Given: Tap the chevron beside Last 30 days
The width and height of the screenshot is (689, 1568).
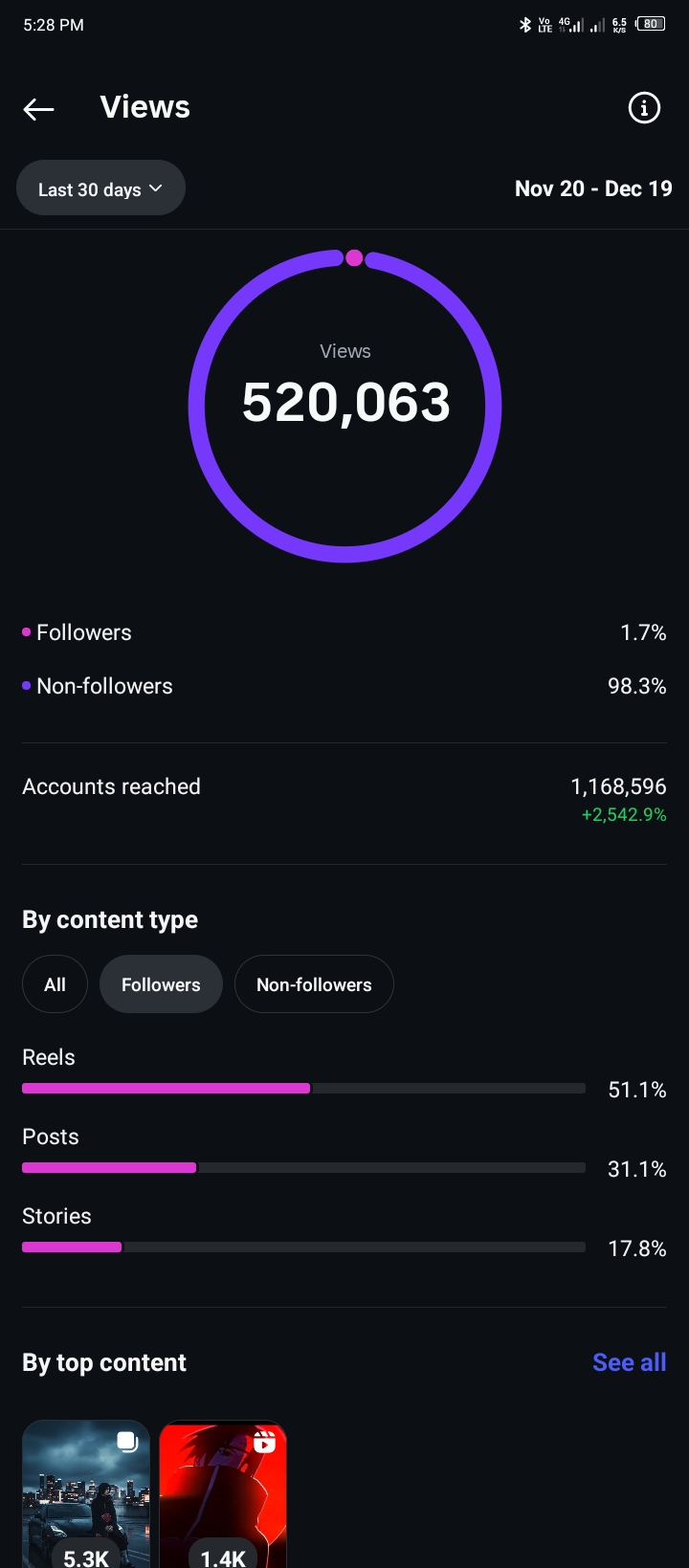Looking at the screenshot, I should point(156,188).
